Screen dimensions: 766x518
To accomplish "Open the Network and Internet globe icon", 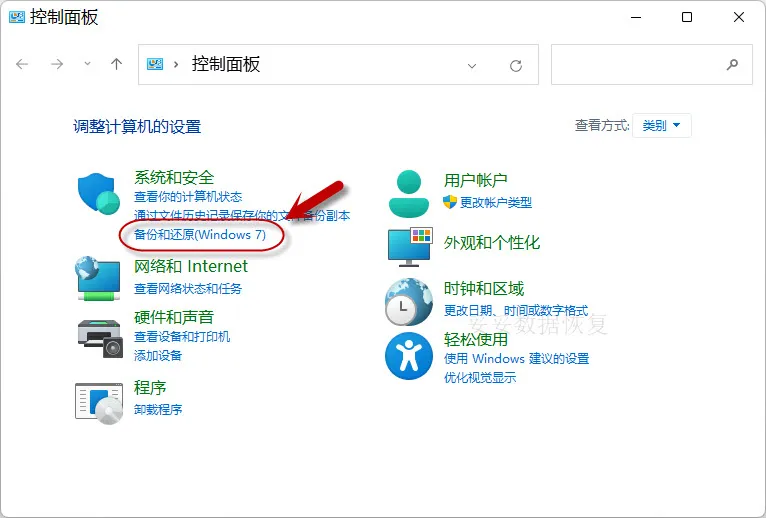I will point(99,277).
